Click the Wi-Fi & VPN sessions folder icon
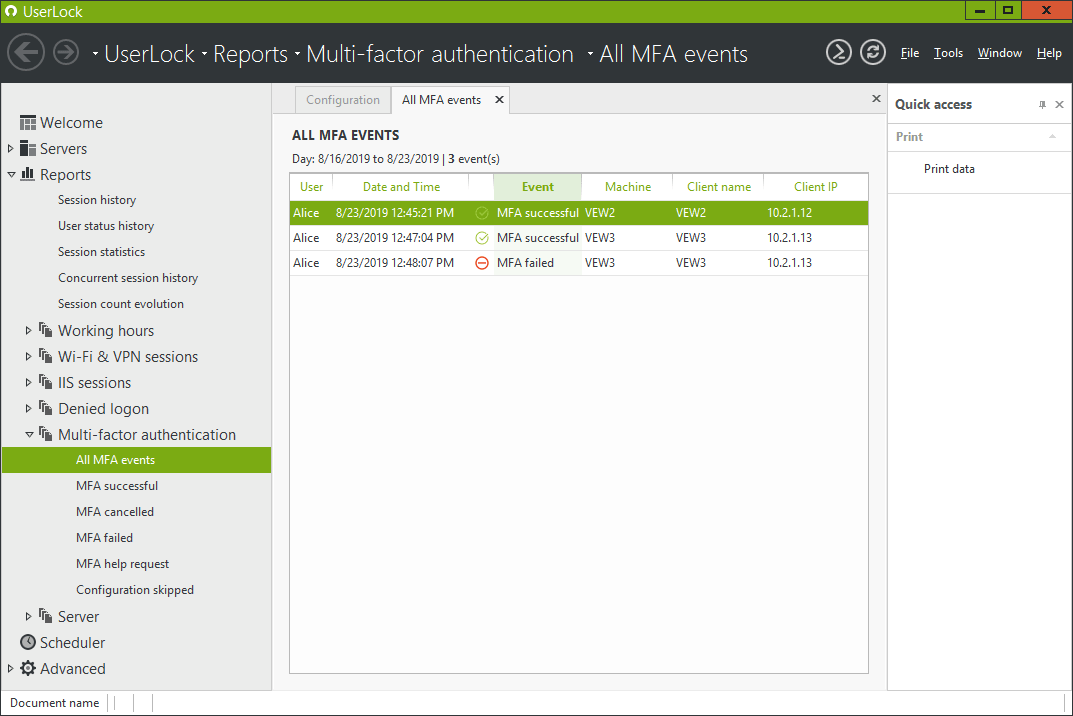Viewport: 1073px width, 716px height. [x=45, y=356]
